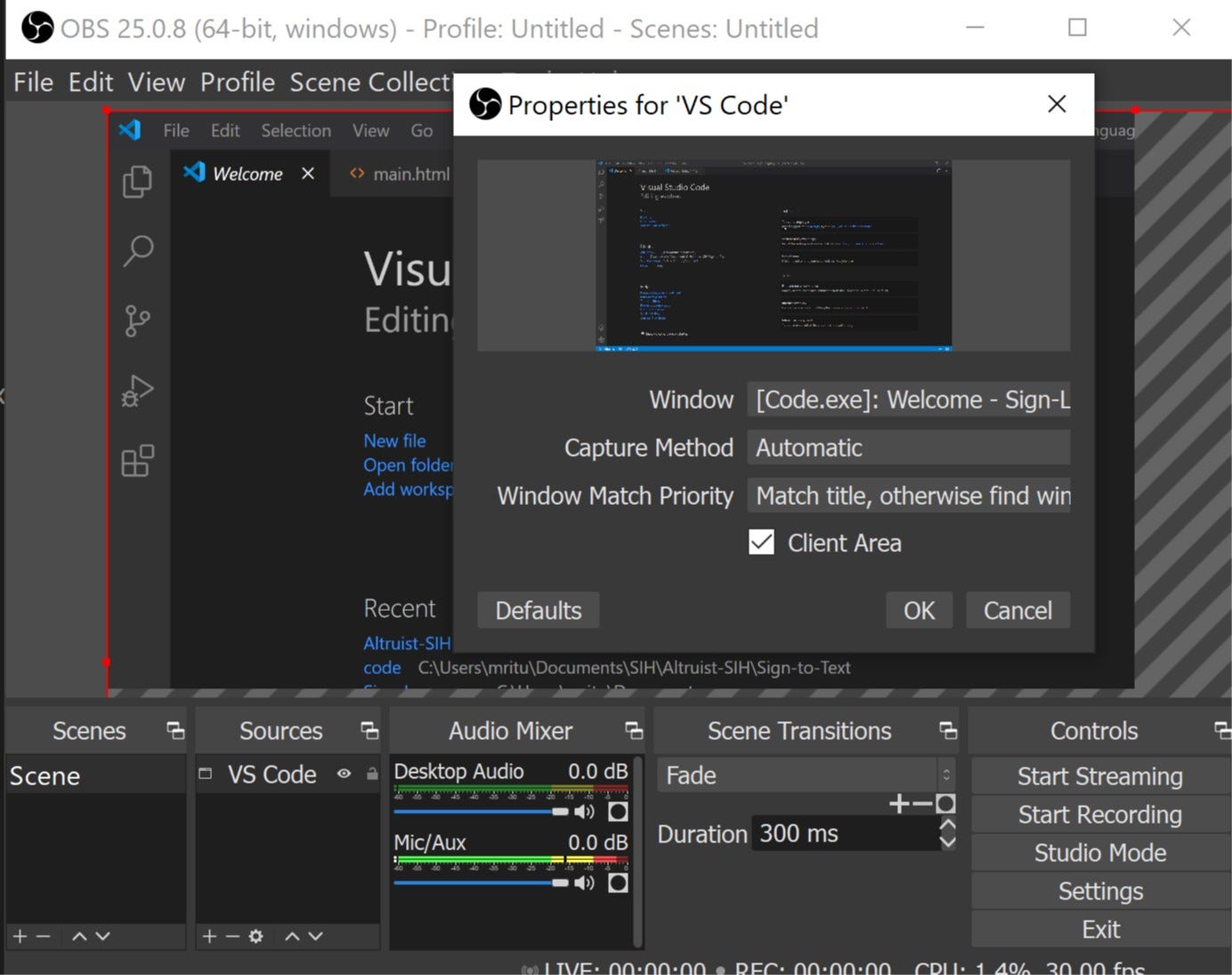Open Explorer icon in captured VS Code sidebar

click(137, 182)
